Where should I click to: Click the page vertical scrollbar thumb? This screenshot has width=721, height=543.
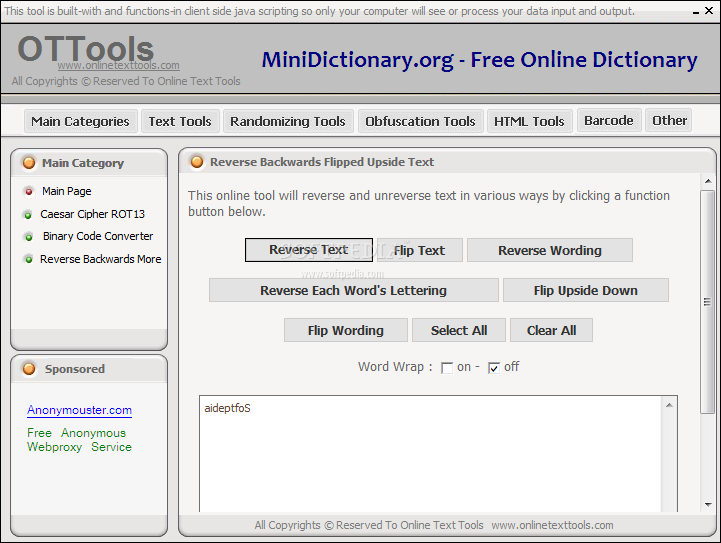[x=707, y=302]
